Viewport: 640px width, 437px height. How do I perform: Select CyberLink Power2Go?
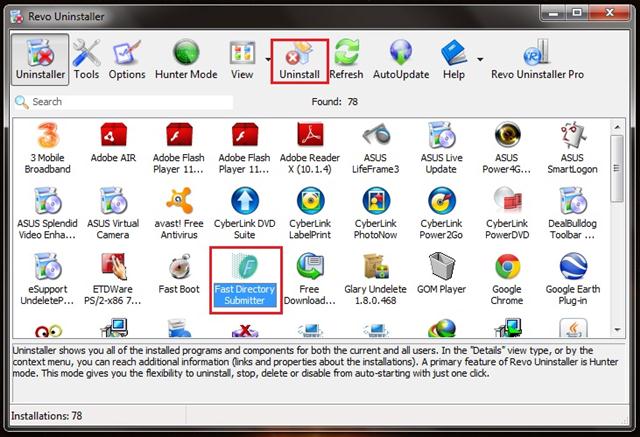click(x=441, y=214)
